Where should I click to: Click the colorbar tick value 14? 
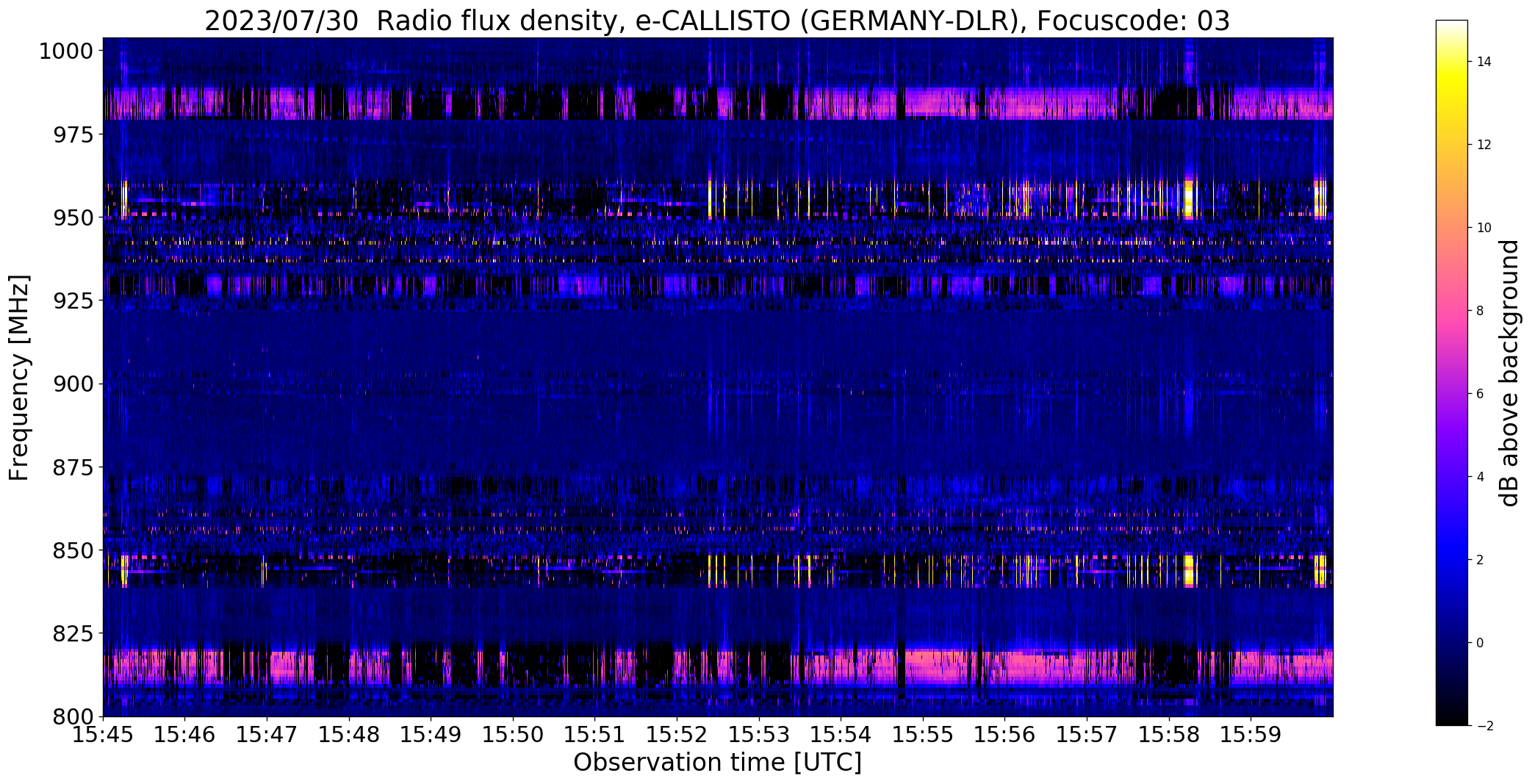point(1484,62)
